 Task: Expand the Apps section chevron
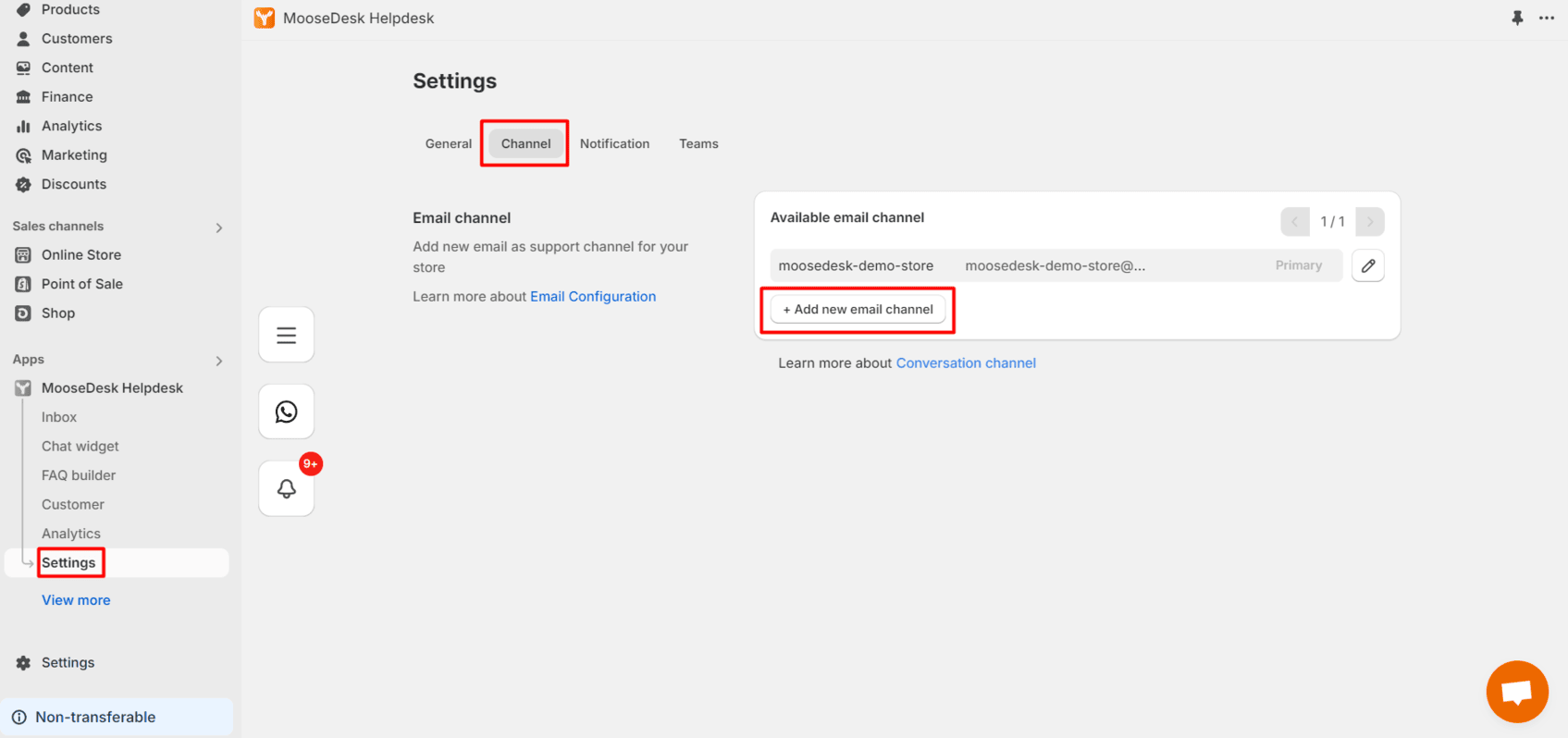tap(219, 361)
